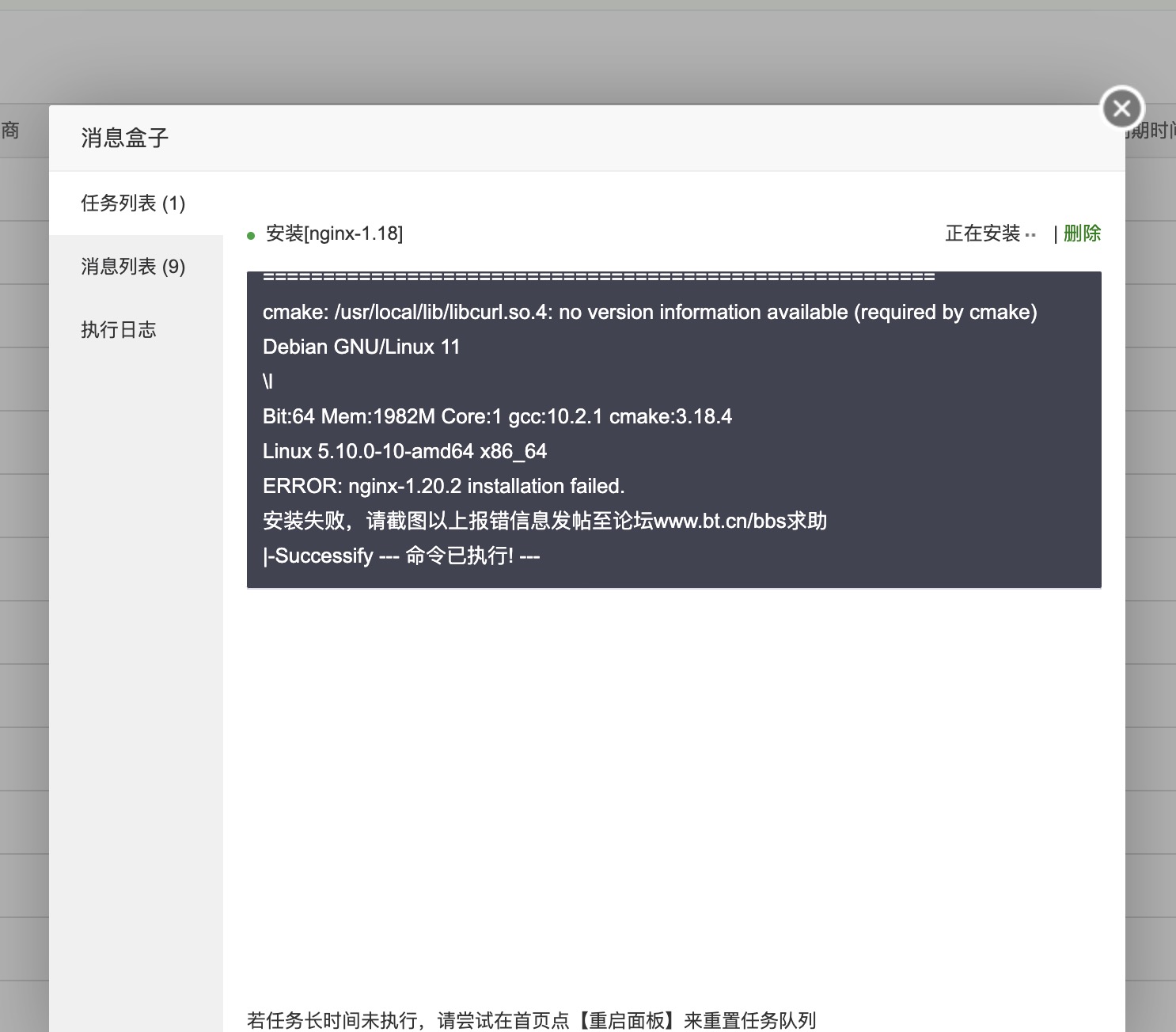Screen dimensions: 1176x1032
Task: Click the 正在安装 status text
Action: [x=982, y=233]
